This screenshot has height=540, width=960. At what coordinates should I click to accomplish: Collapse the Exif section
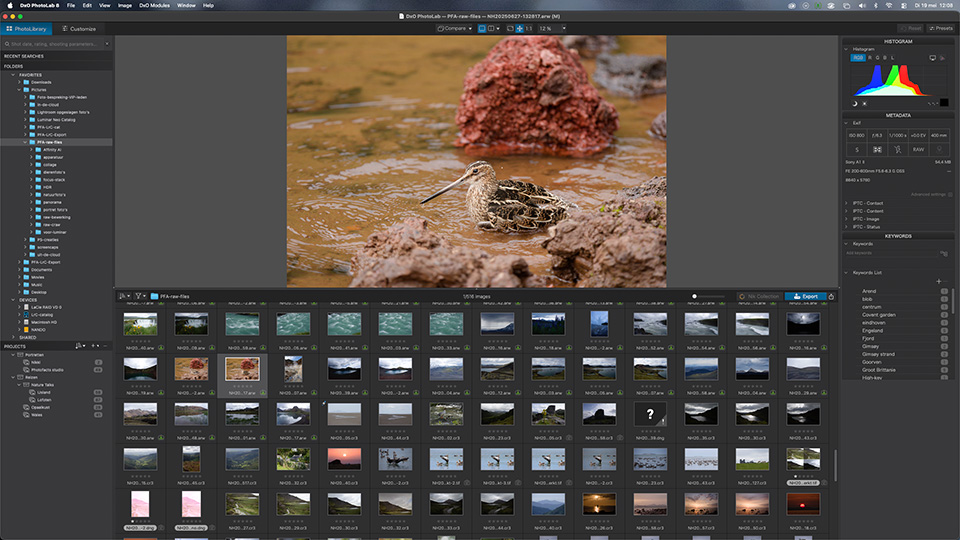click(847, 123)
